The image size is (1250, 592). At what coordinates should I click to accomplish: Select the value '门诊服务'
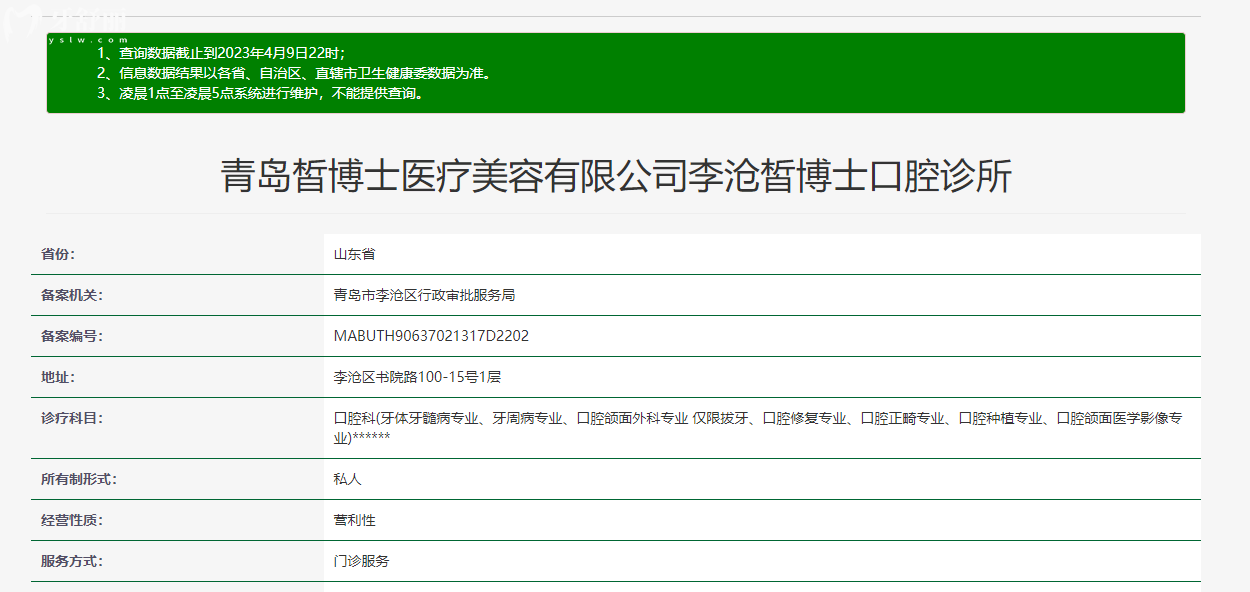[x=361, y=561]
